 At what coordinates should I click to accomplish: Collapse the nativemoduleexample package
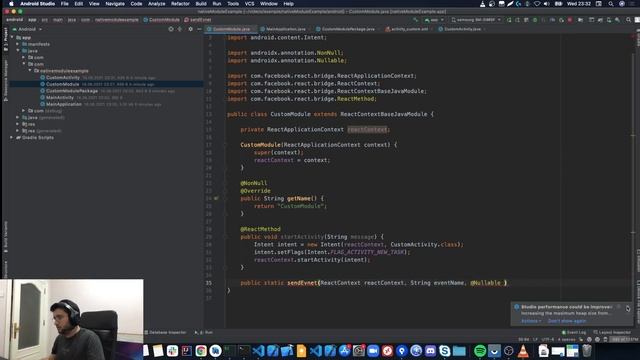coord(30,71)
